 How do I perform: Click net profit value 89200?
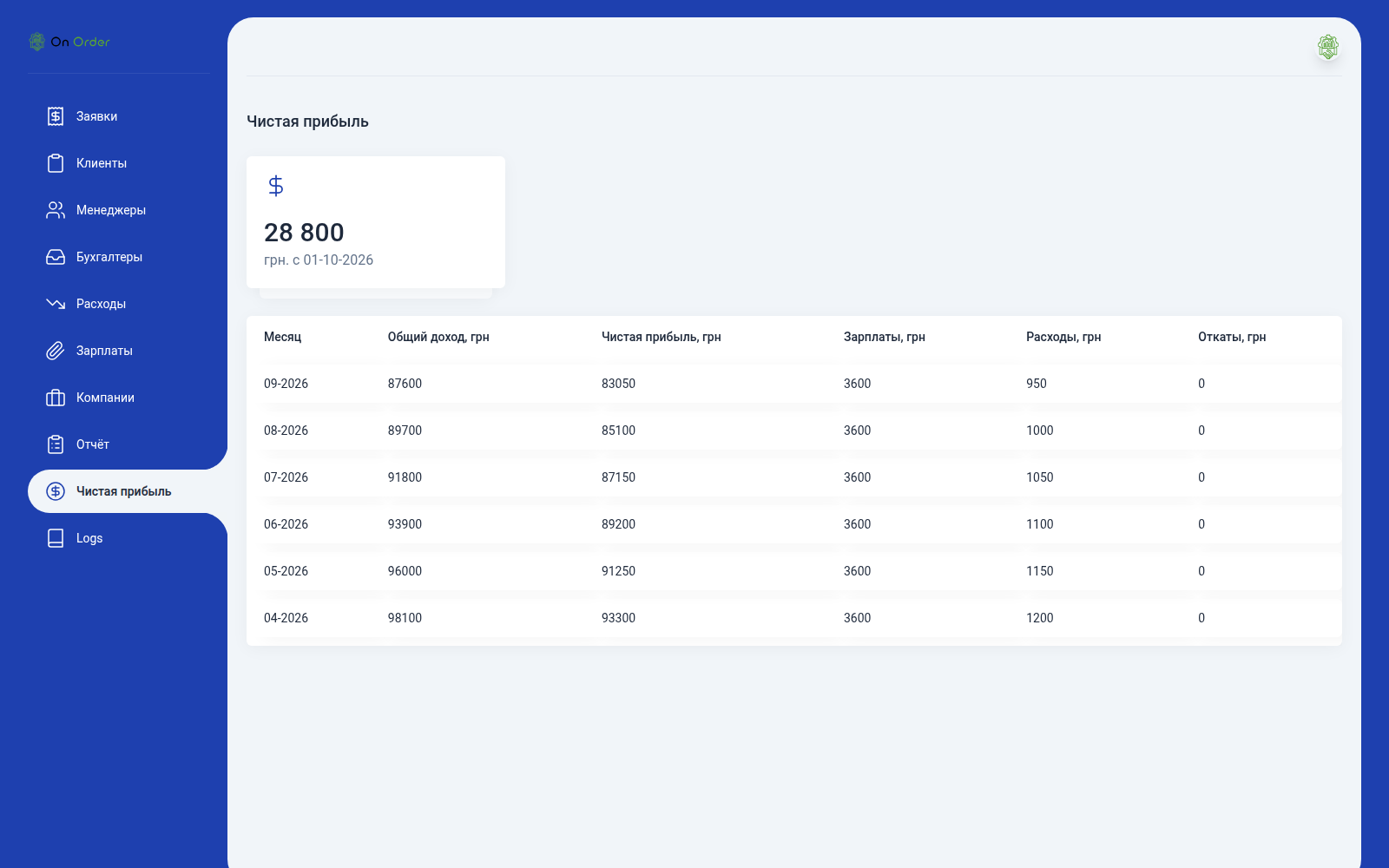click(x=619, y=524)
